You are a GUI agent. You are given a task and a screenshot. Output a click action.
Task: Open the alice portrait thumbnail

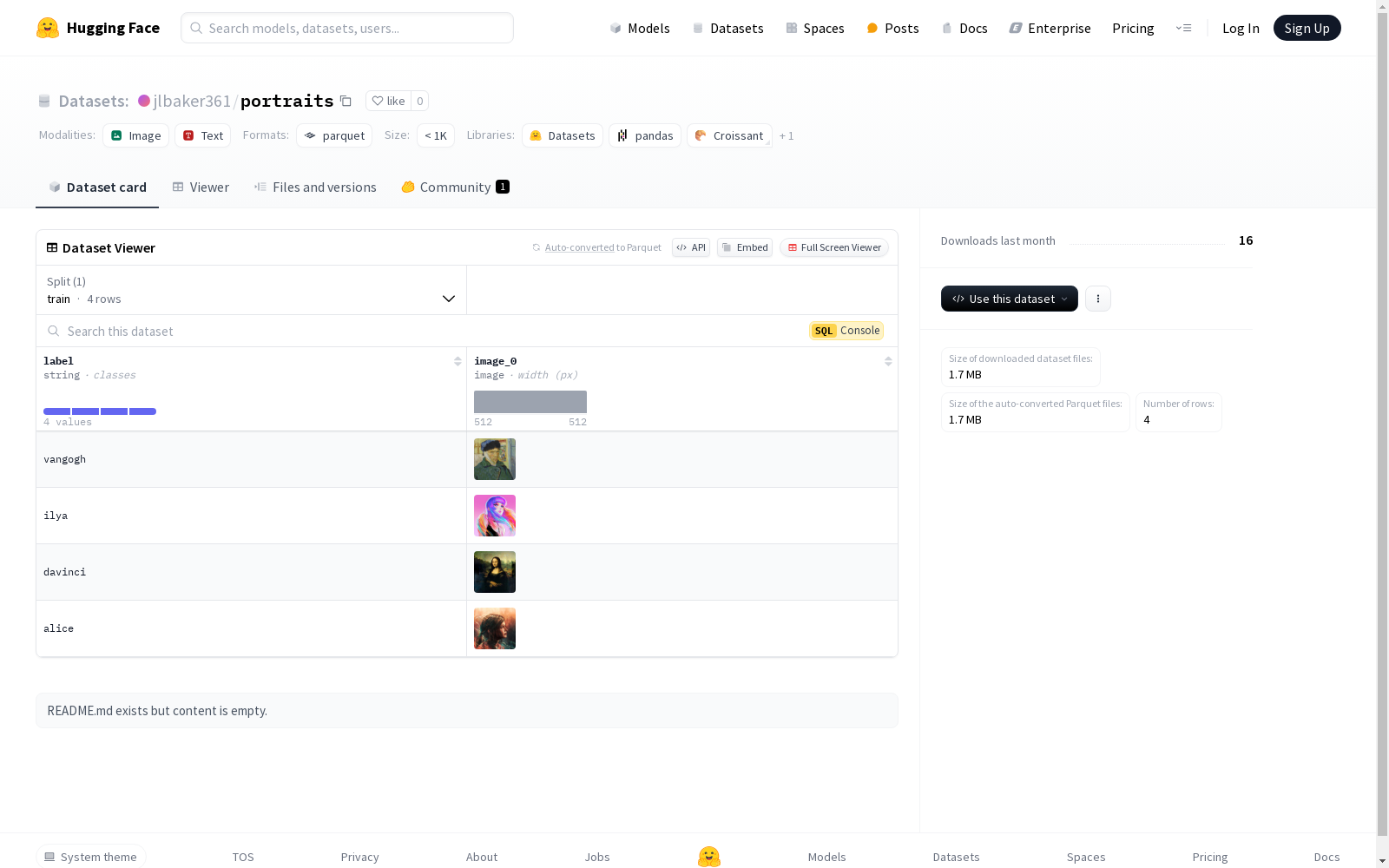point(495,628)
